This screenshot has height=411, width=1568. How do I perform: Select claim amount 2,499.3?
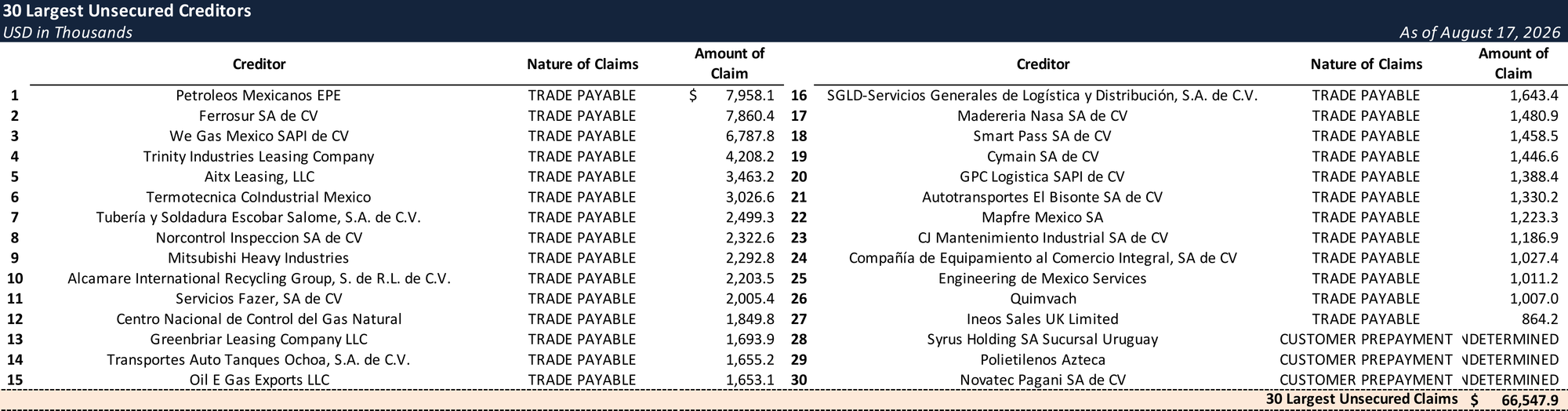(750, 218)
